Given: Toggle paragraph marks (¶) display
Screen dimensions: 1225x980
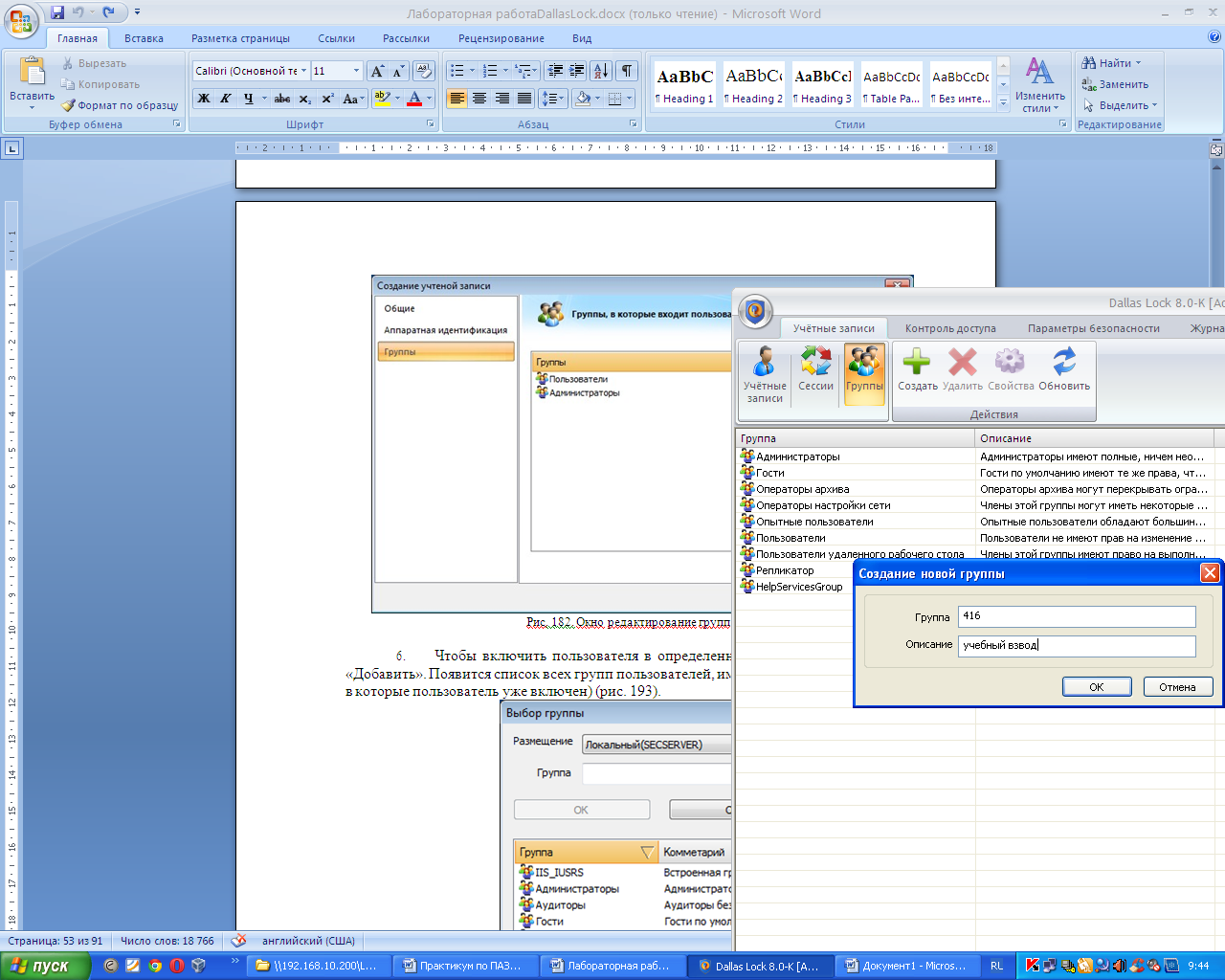Looking at the screenshot, I should coord(627,71).
